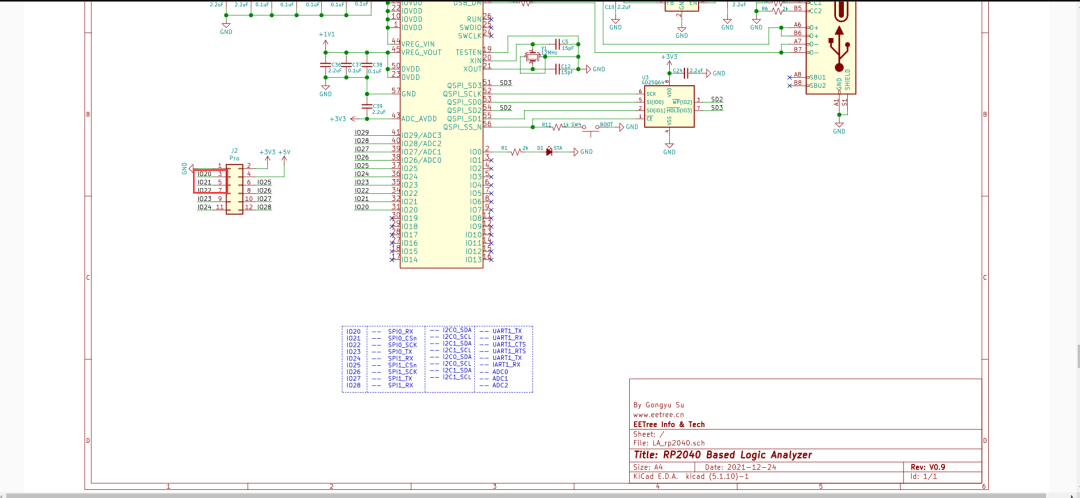Select the +5V power symbol
Image resolution: width=1080 pixels, height=498 pixels.
284,156
